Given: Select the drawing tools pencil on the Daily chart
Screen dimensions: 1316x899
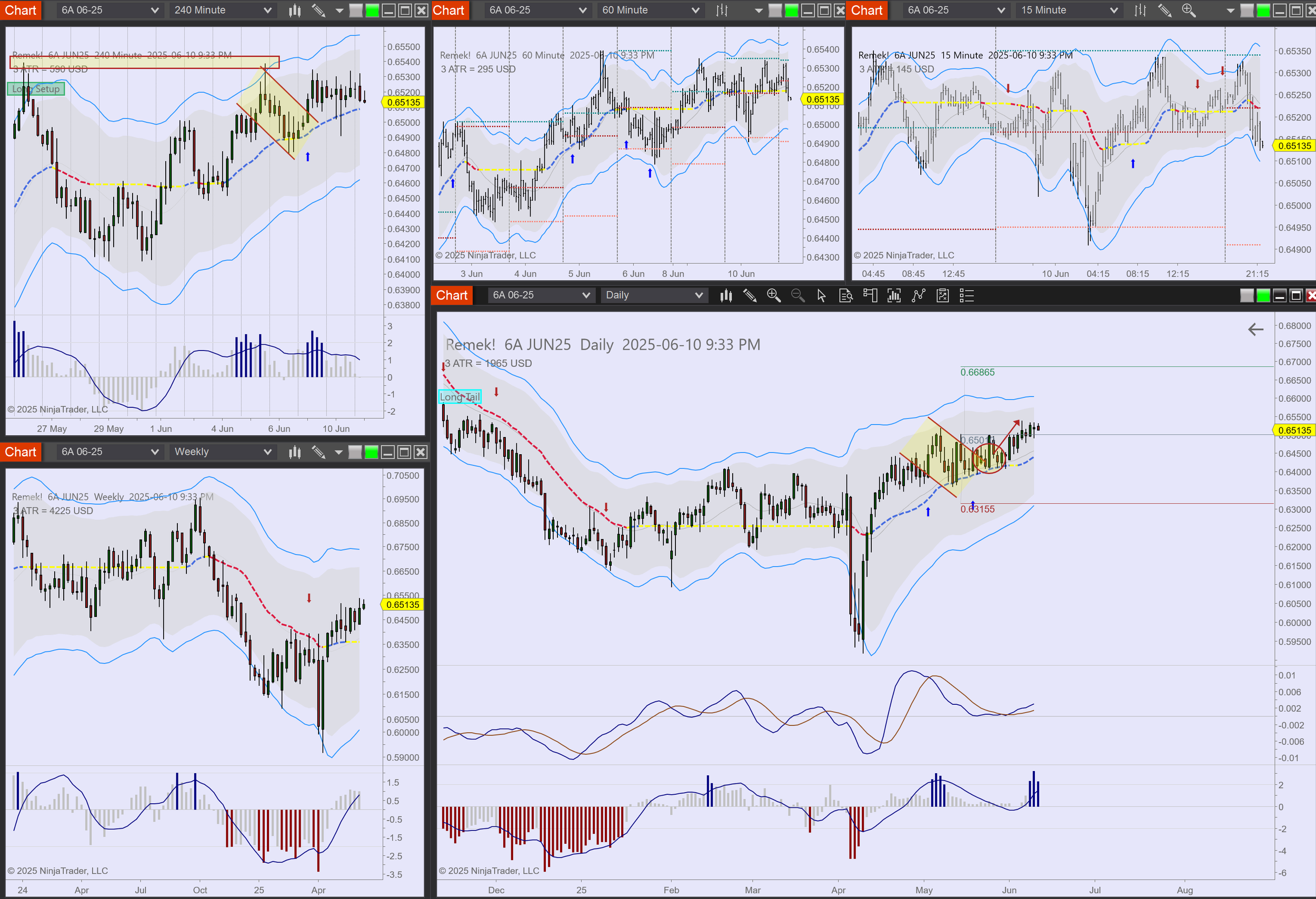Looking at the screenshot, I should [750, 295].
